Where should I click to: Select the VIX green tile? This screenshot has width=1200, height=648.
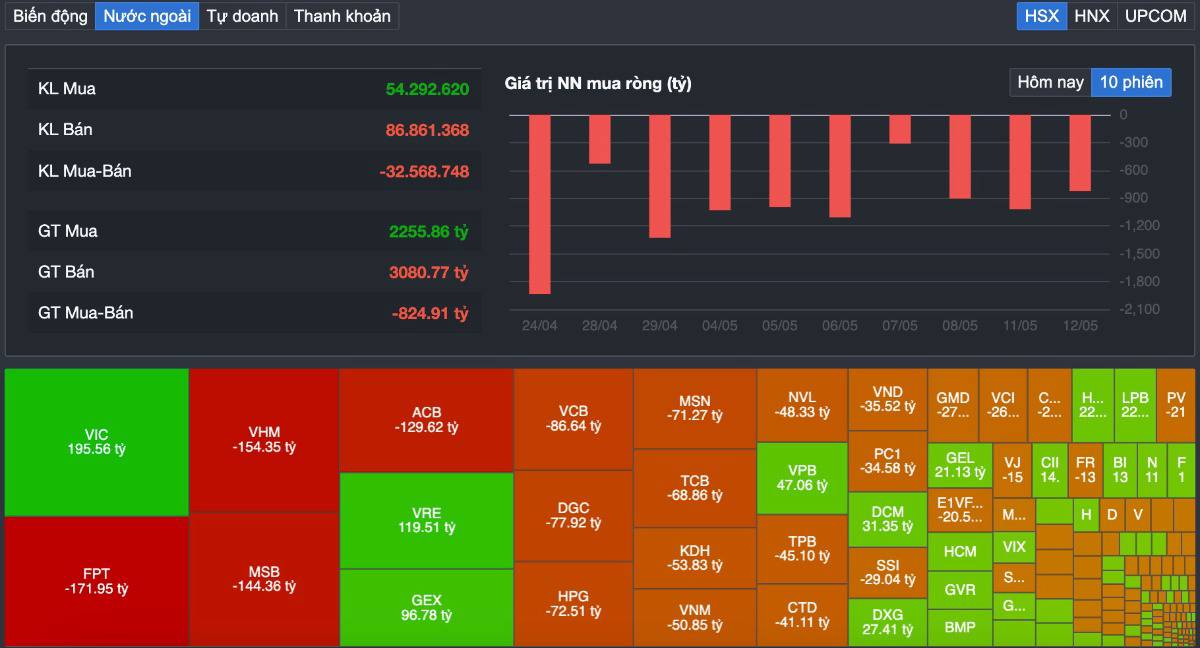[1014, 547]
